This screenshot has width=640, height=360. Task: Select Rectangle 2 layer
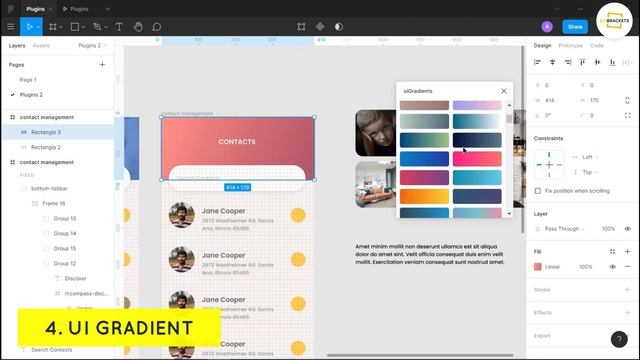tap(46, 147)
